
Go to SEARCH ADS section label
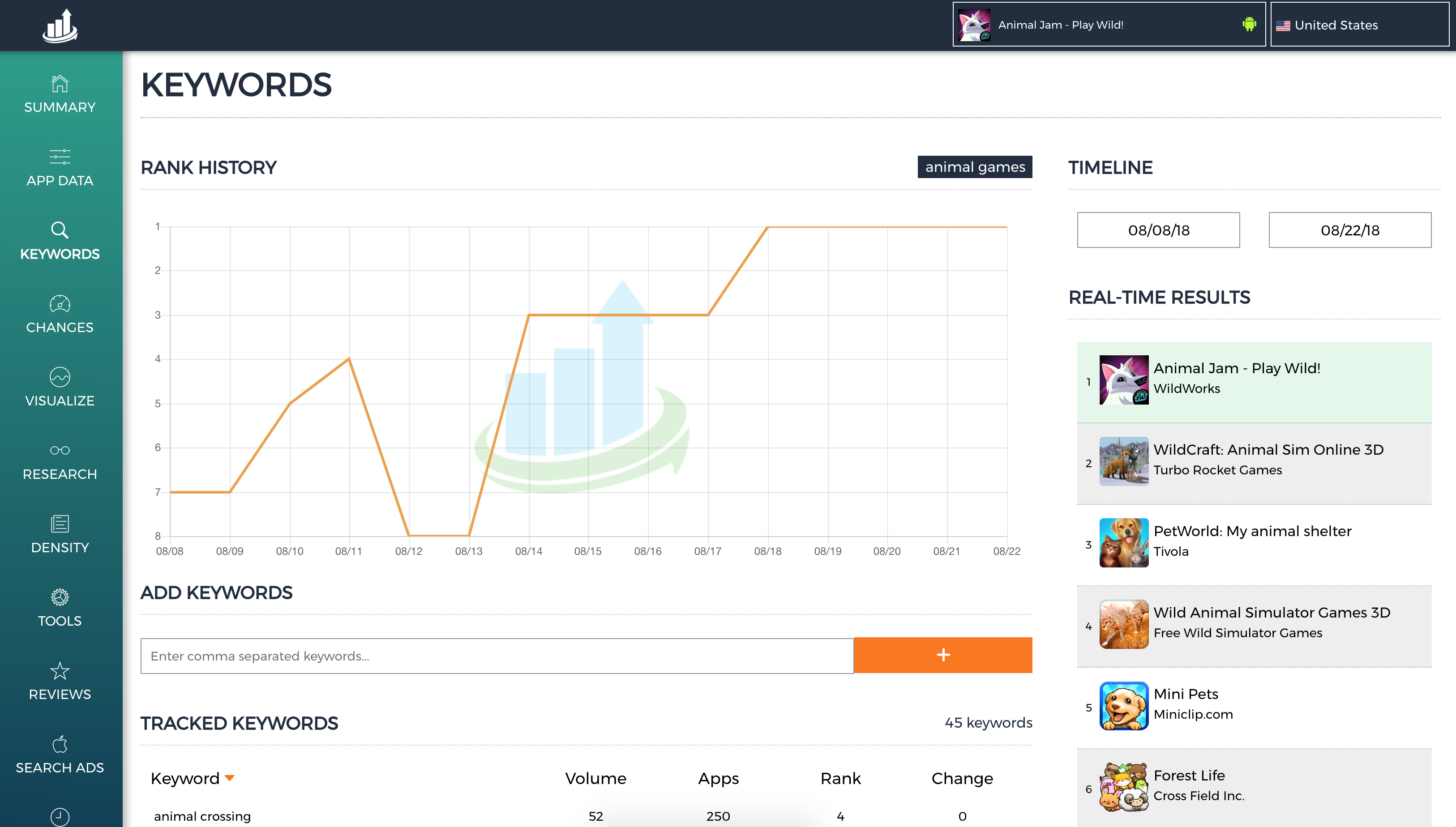point(60,767)
